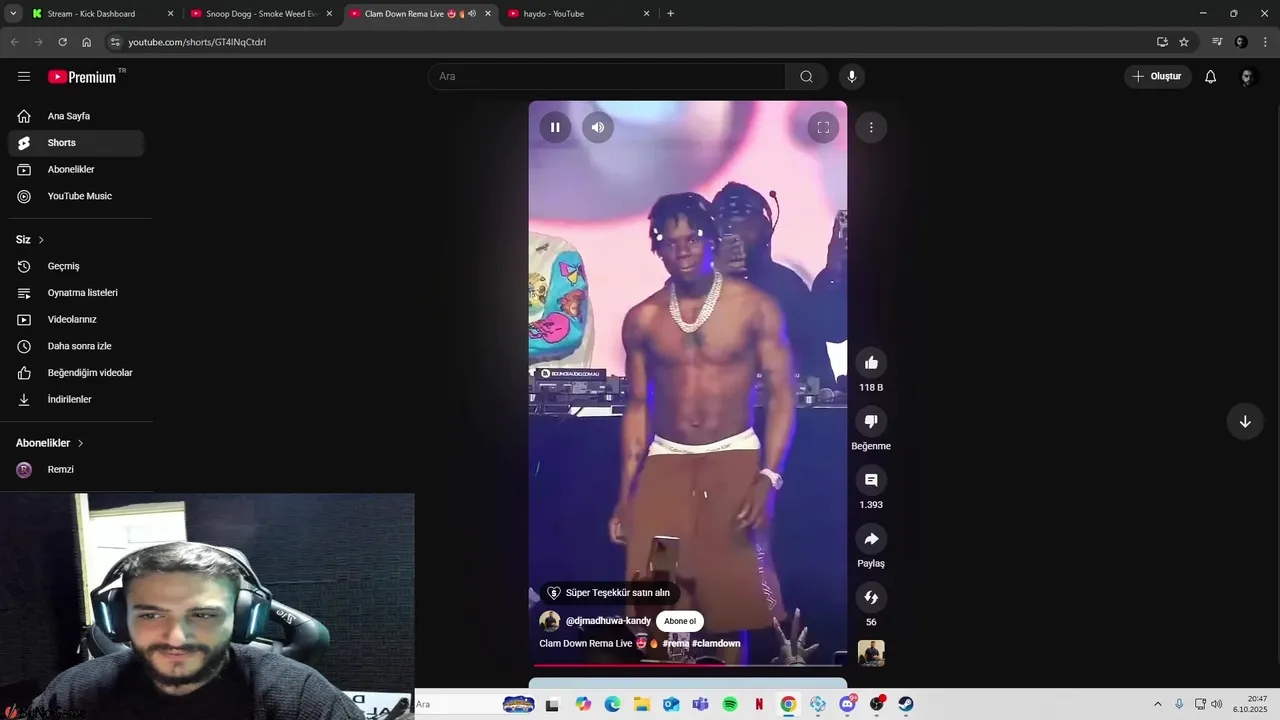Seek on the Short's red progress bar
Screen dimensions: 1280x720
click(688, 664)
